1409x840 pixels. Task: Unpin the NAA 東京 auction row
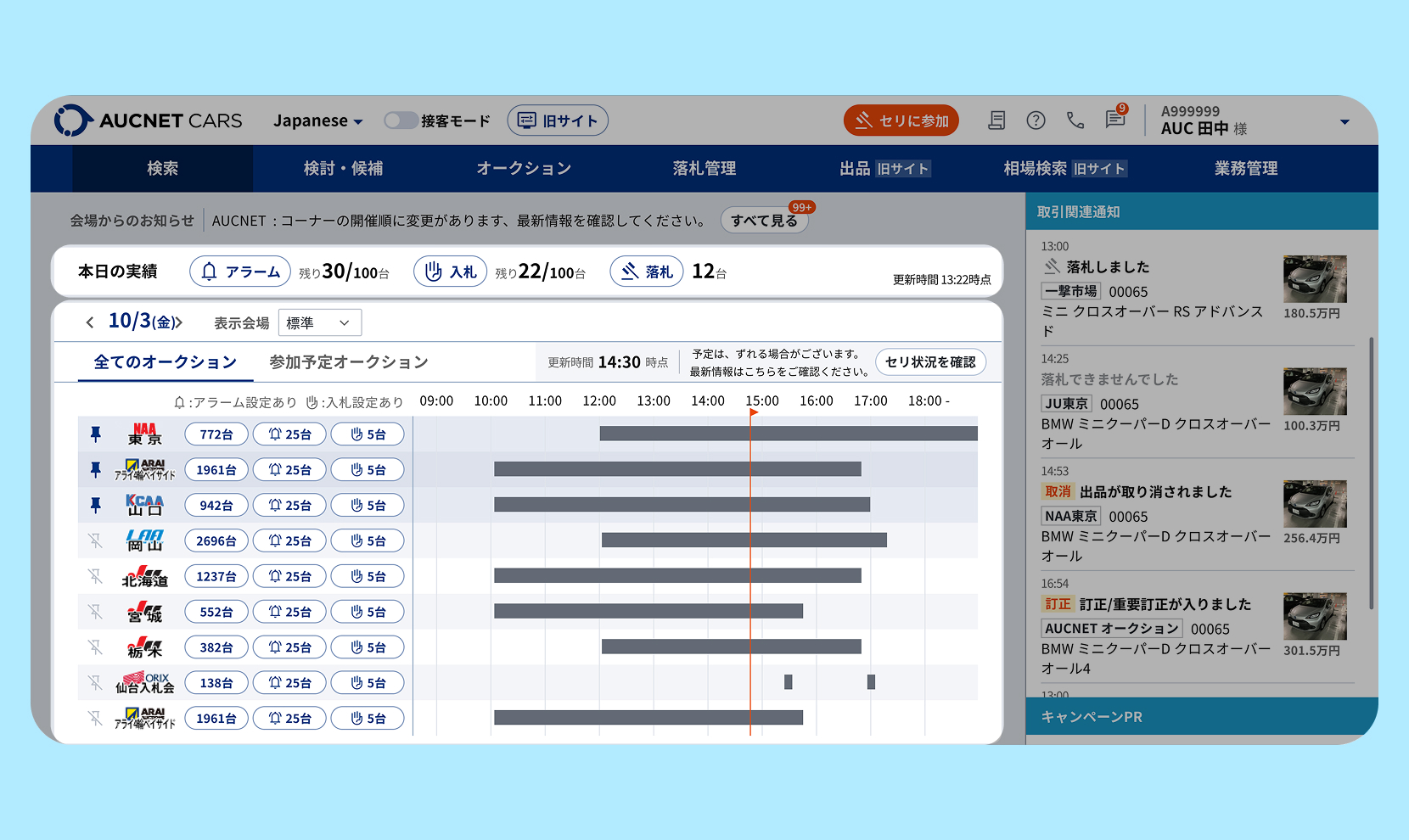coord(96,434)
